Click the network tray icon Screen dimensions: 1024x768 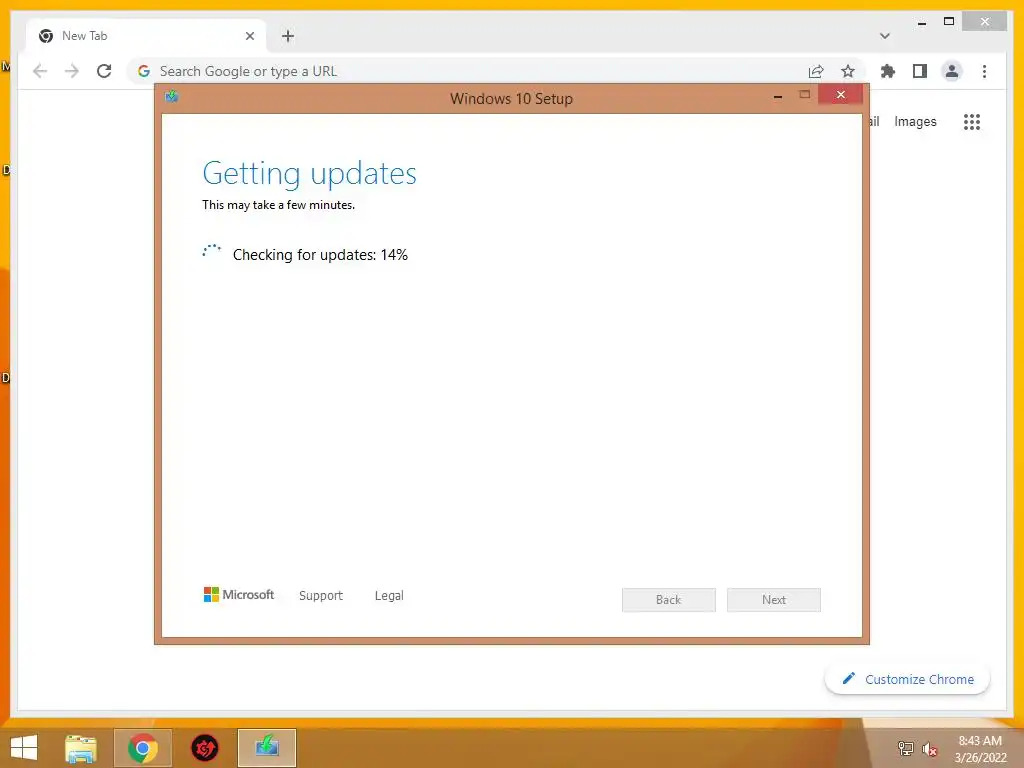(x=905, y=749)
